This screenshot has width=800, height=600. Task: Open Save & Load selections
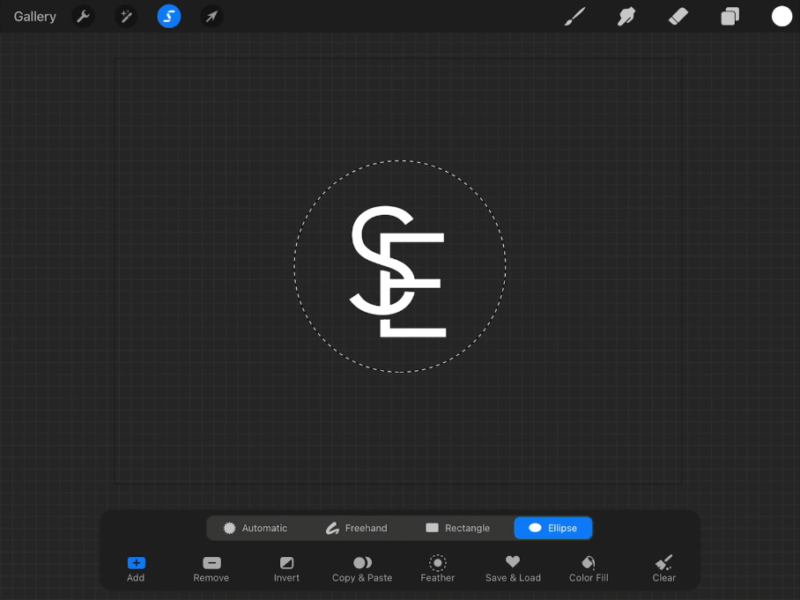click(x=513, y=569)
